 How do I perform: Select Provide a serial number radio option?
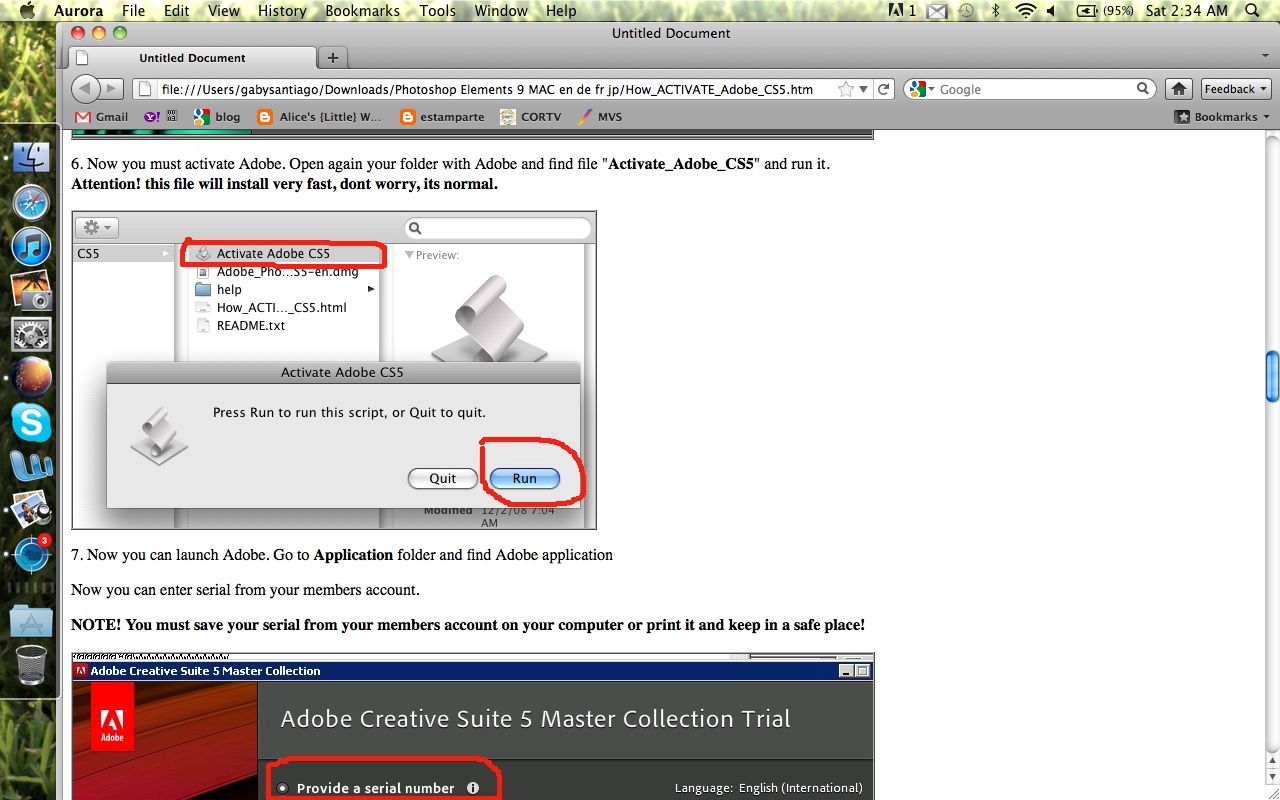[283, 787]
